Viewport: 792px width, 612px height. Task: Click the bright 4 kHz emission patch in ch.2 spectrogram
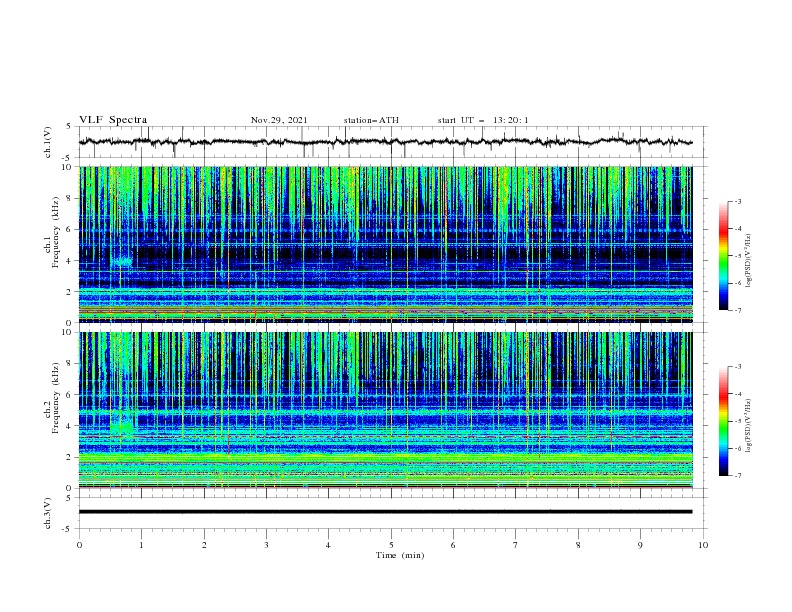pyautogui.click(x=122, y=426)
